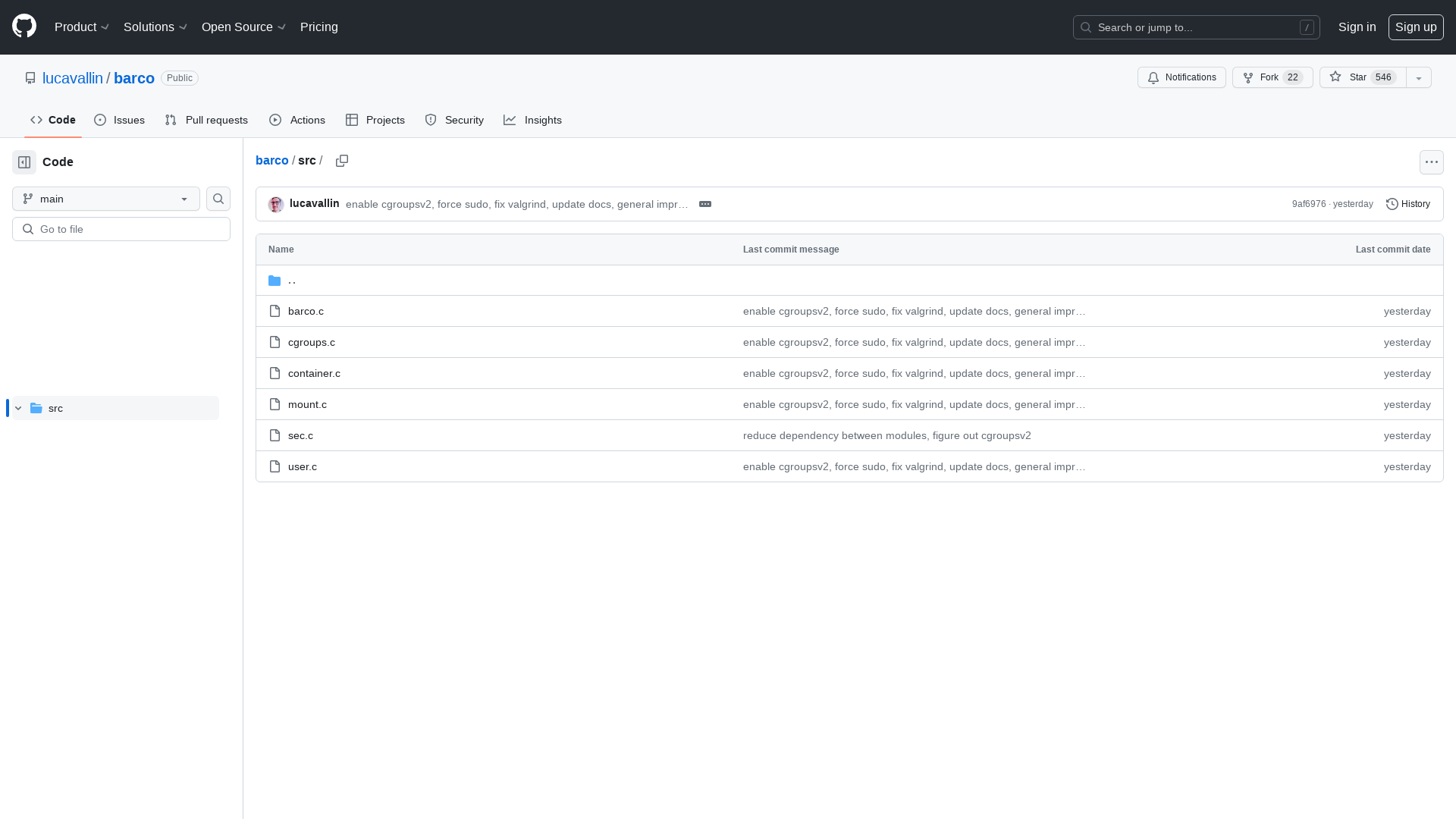
Task: Open commit 9af6976
Action: click(1309, 204)
